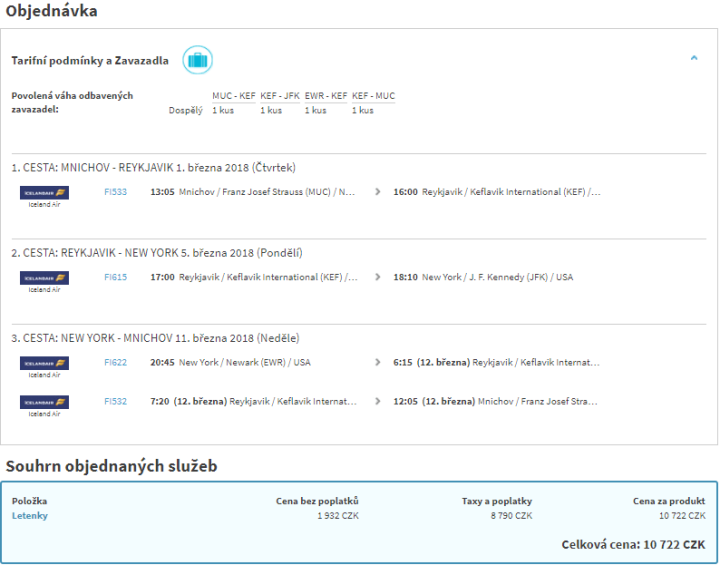Open flight number FI615 link
The width and height of the screenshot is (720, 565).
pos(115,277)
